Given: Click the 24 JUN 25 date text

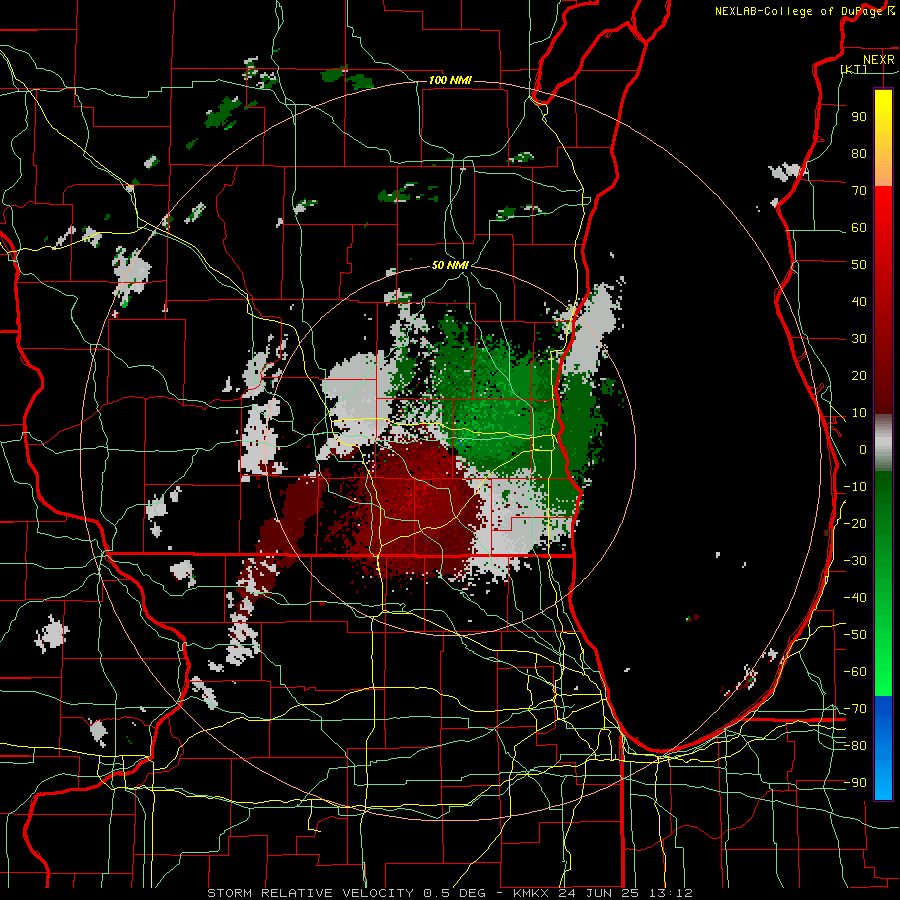Looking at the screenshot, I should (x=599, y=893).
